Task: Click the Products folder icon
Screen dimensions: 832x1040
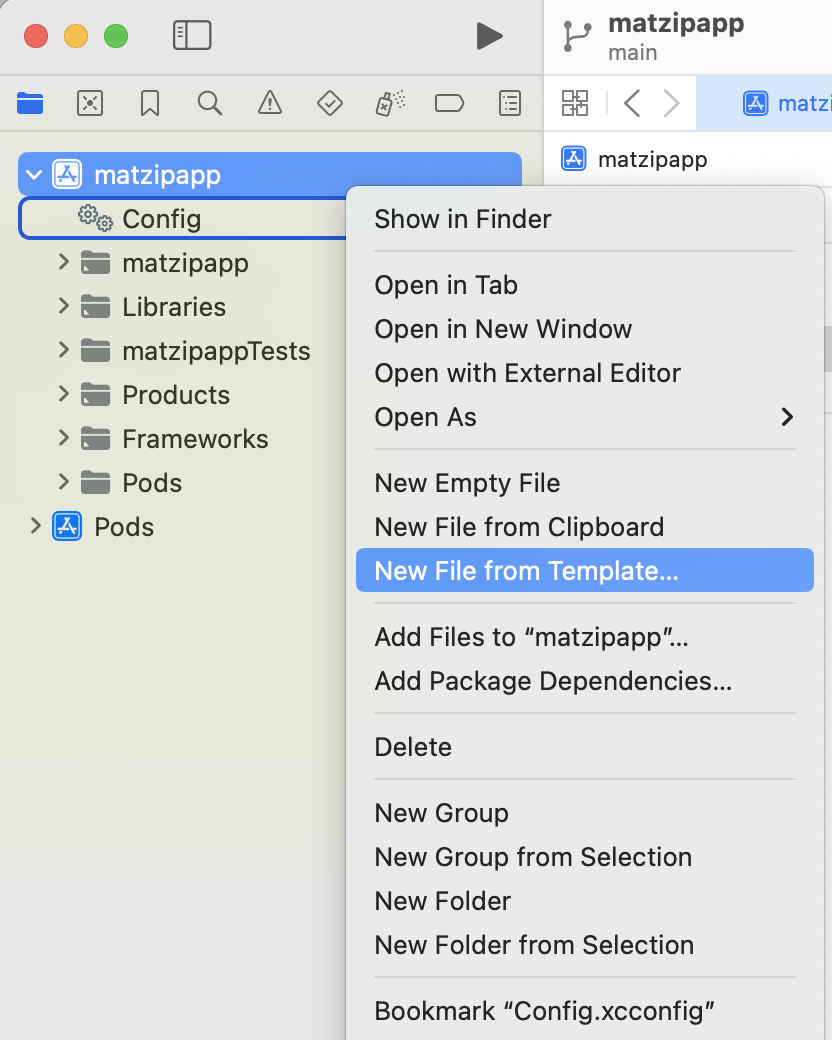Action: (96, 395)
